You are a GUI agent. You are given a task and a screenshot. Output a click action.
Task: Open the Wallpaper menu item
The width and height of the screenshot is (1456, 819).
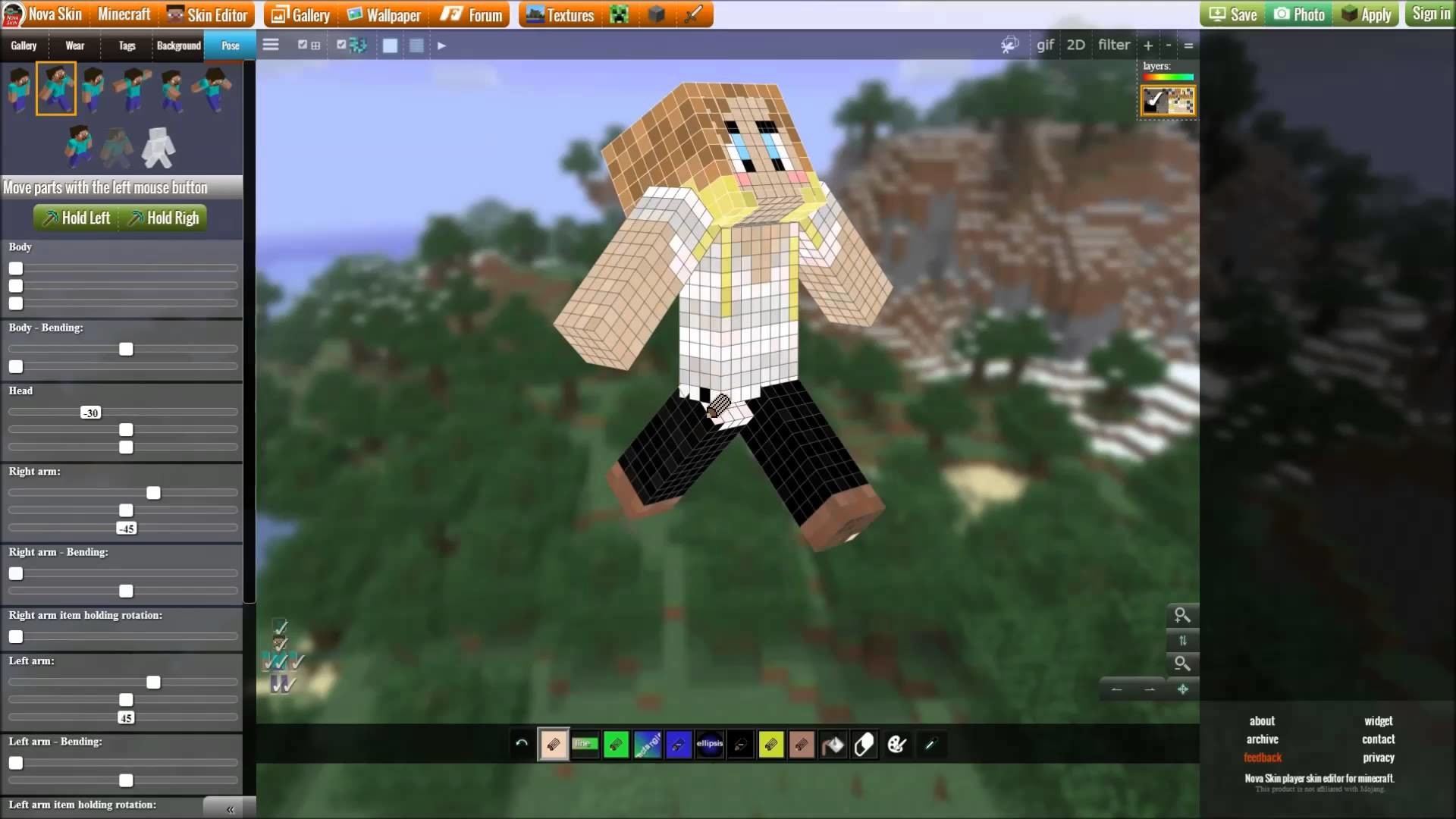pos(384,14)
